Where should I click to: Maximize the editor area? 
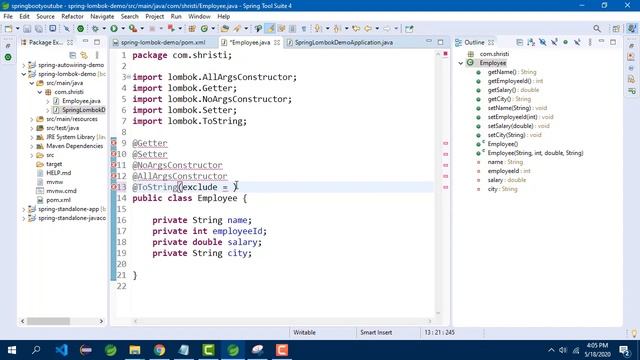pyautogui.click(x=440, y=42)
